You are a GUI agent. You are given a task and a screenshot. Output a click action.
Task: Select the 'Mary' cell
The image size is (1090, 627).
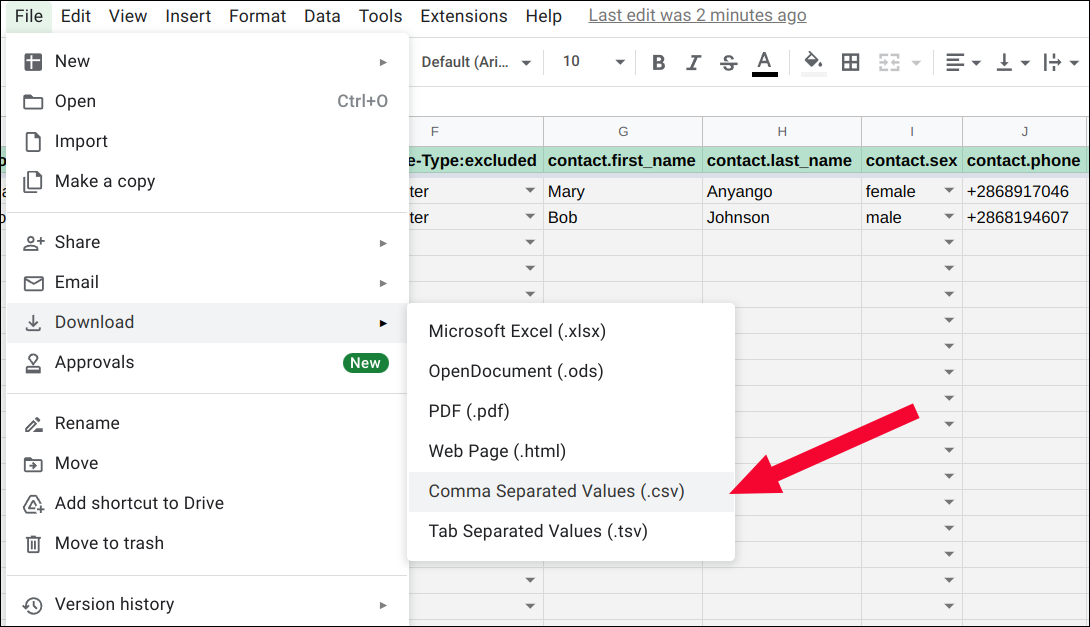click(623, 191)
